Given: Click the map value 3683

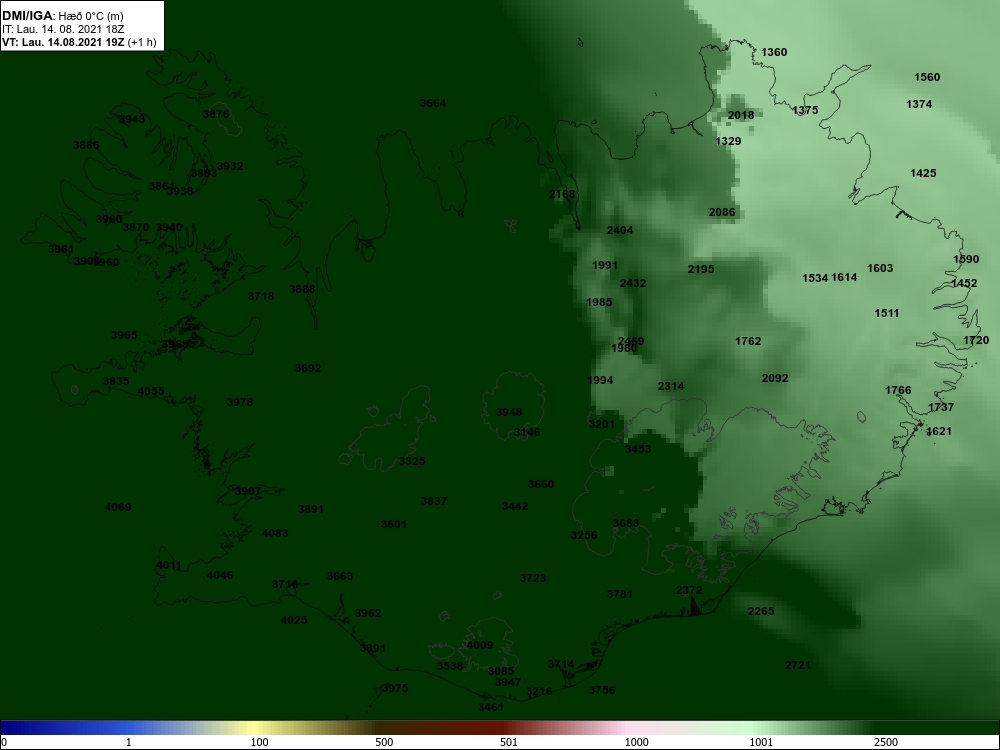Looking at the screenshot, I should pos(626,524).
